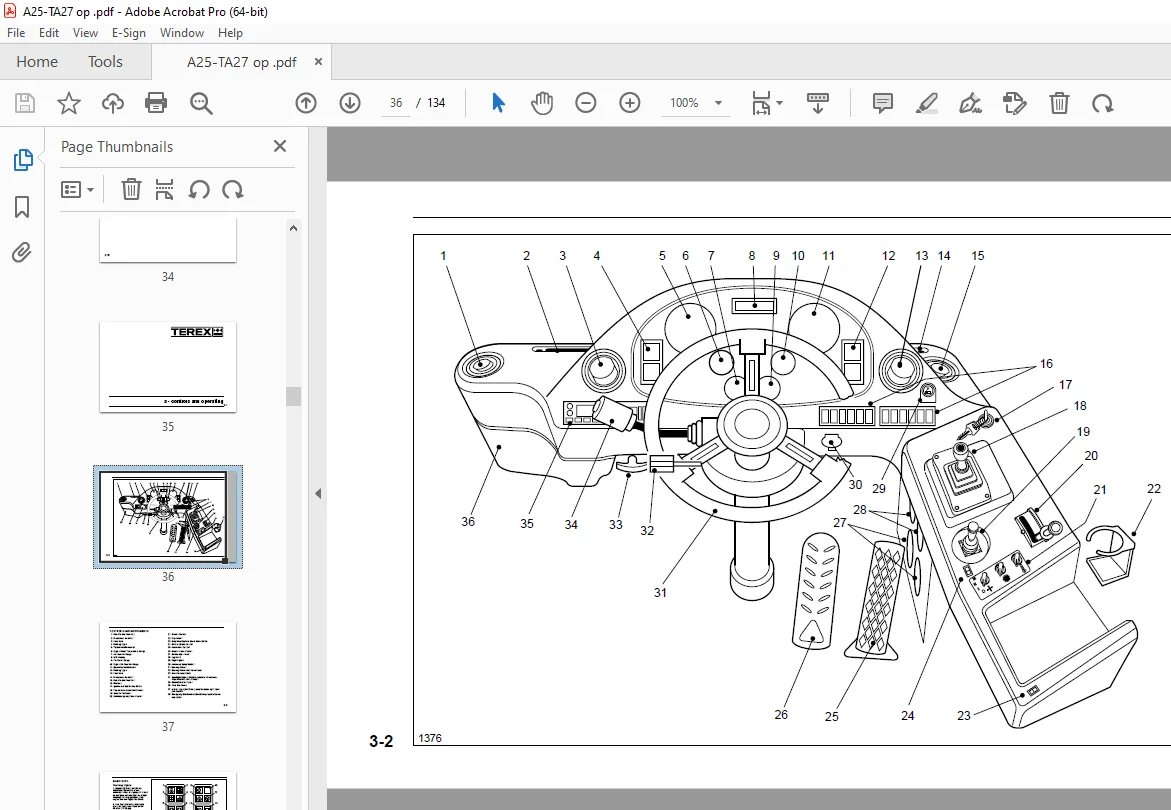
Task: Switch to the Home tab
Action: point(37,62)
